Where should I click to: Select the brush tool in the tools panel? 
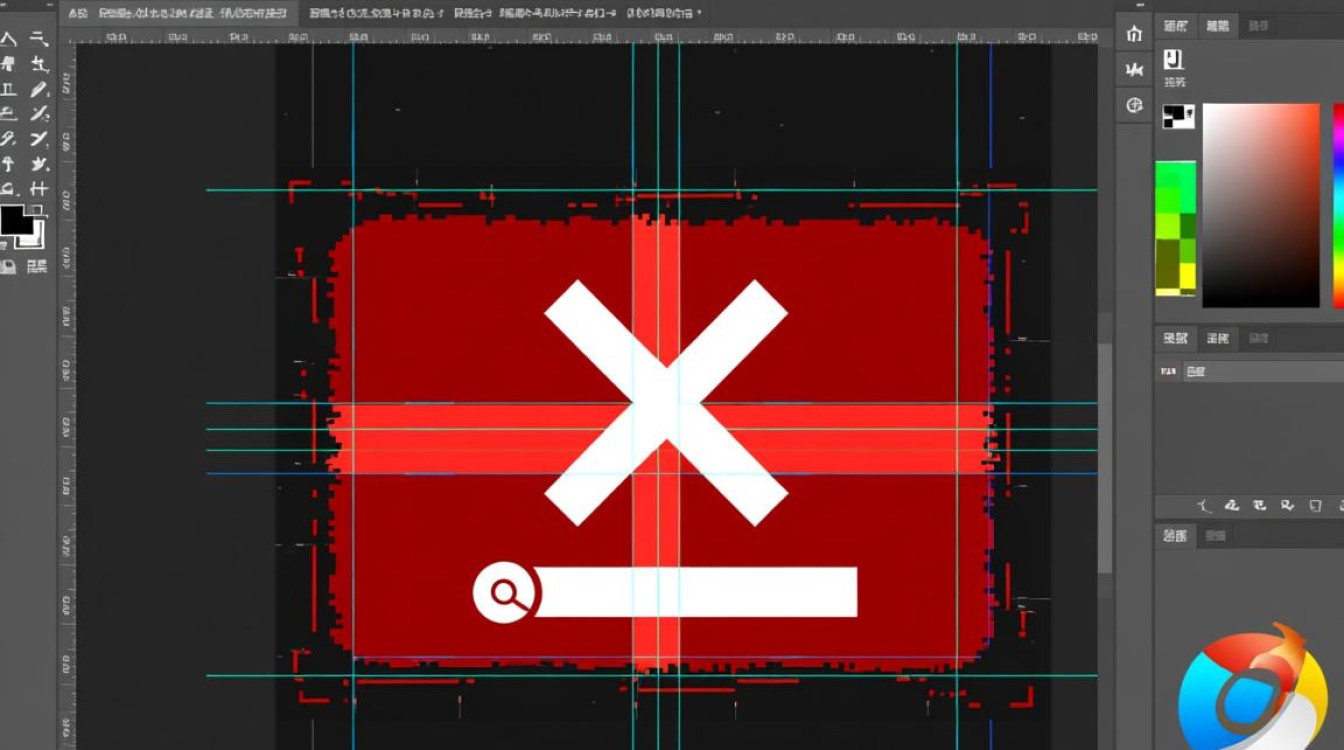click(39, 89)
